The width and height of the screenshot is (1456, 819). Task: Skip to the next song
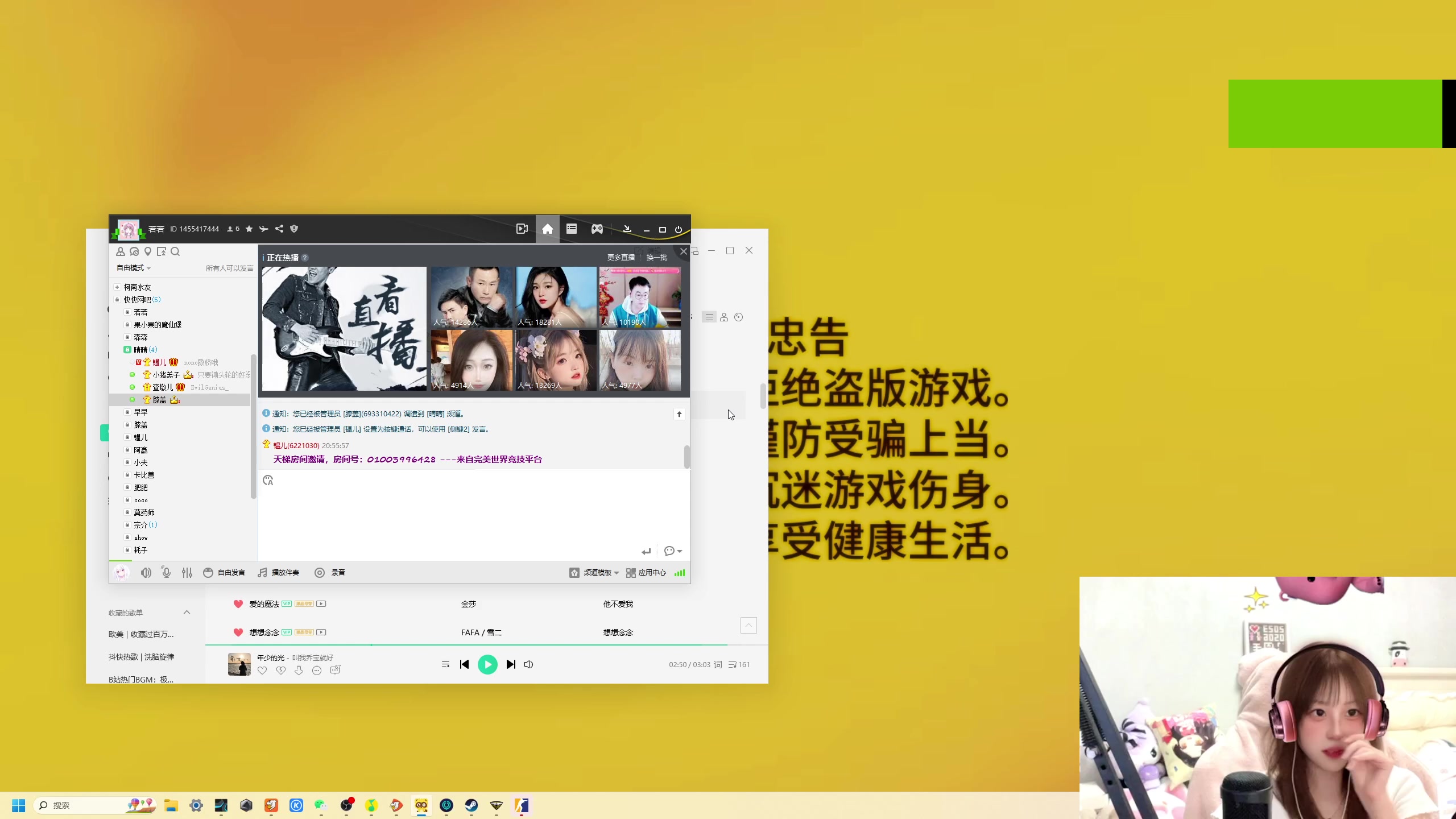[x=511, y=664]
